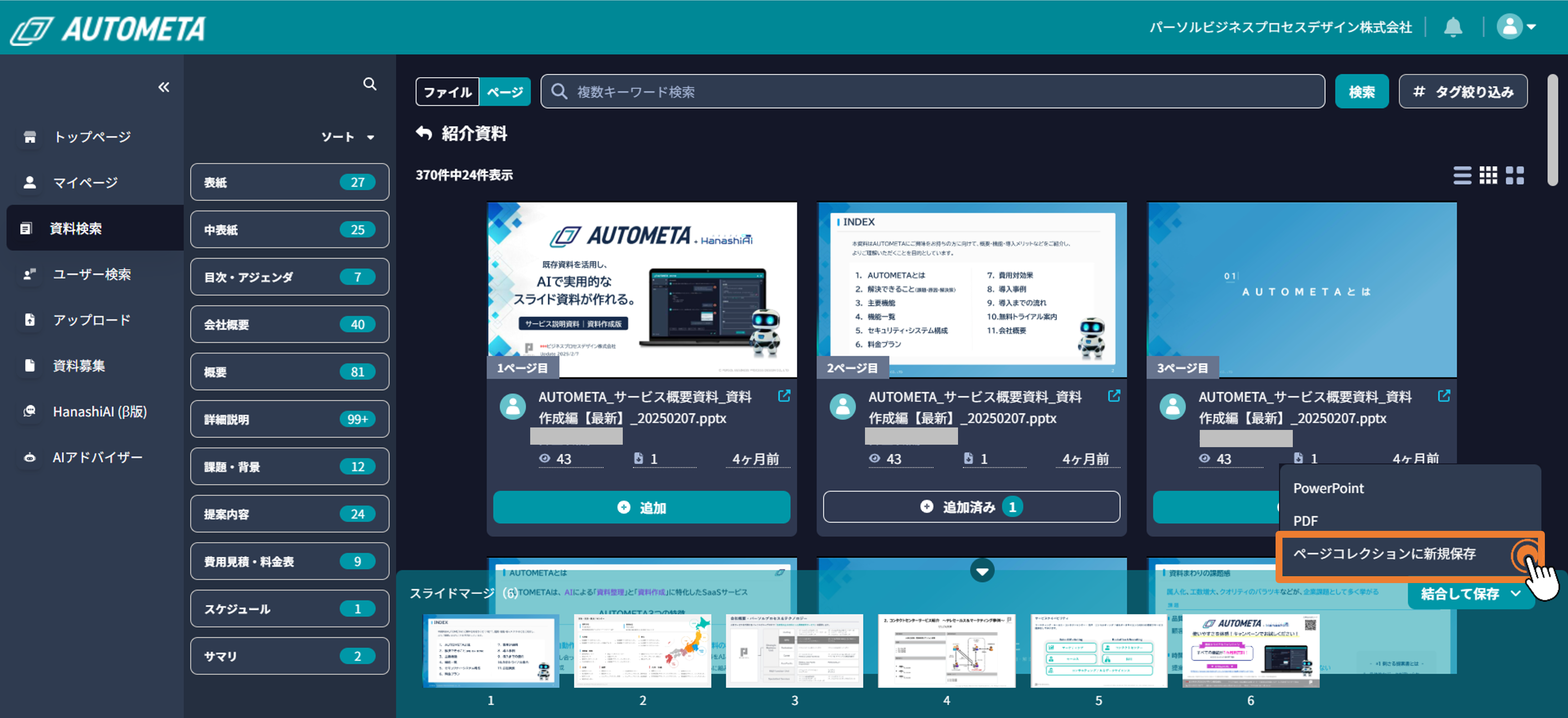Open # タグ絞り込み filter
Screen dimensions: 1568x718
pos(1463,92)
